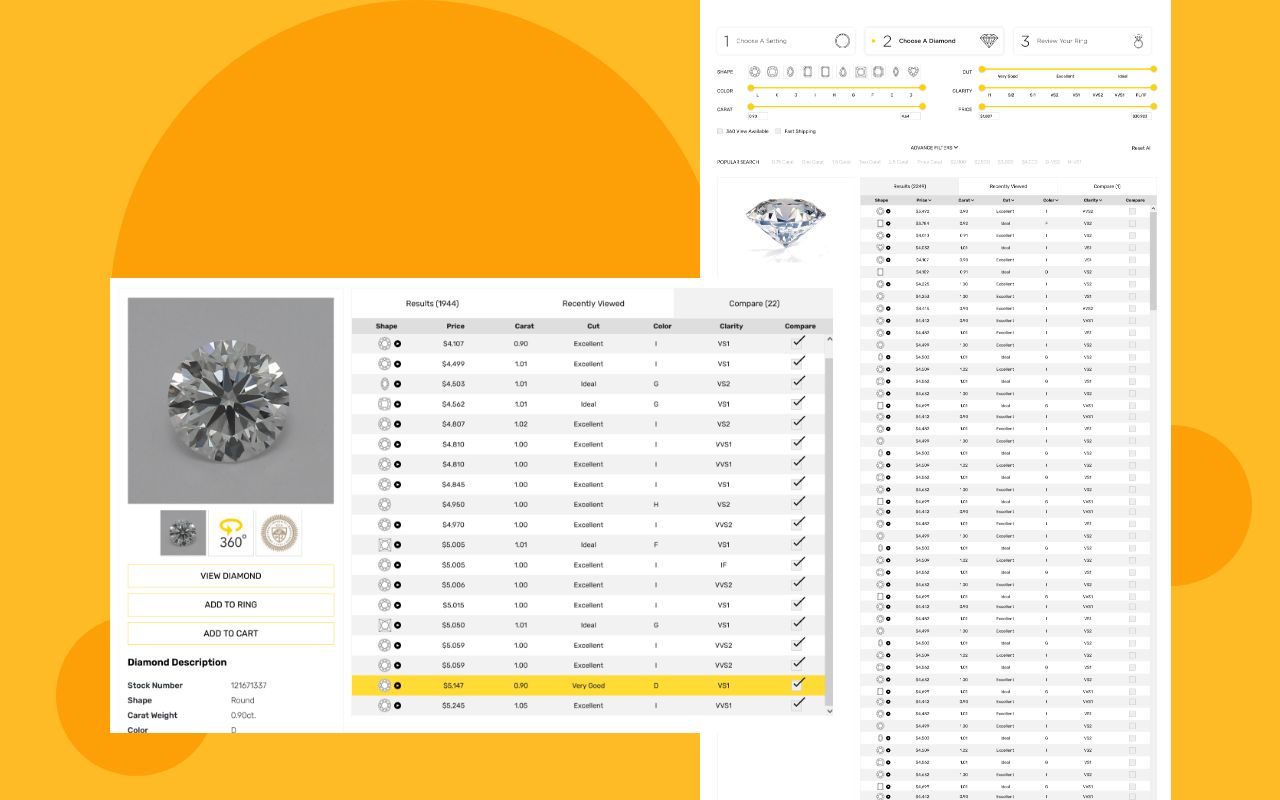
Task: Open the certificate seal thumbnail
Action: tap(279, 533)
